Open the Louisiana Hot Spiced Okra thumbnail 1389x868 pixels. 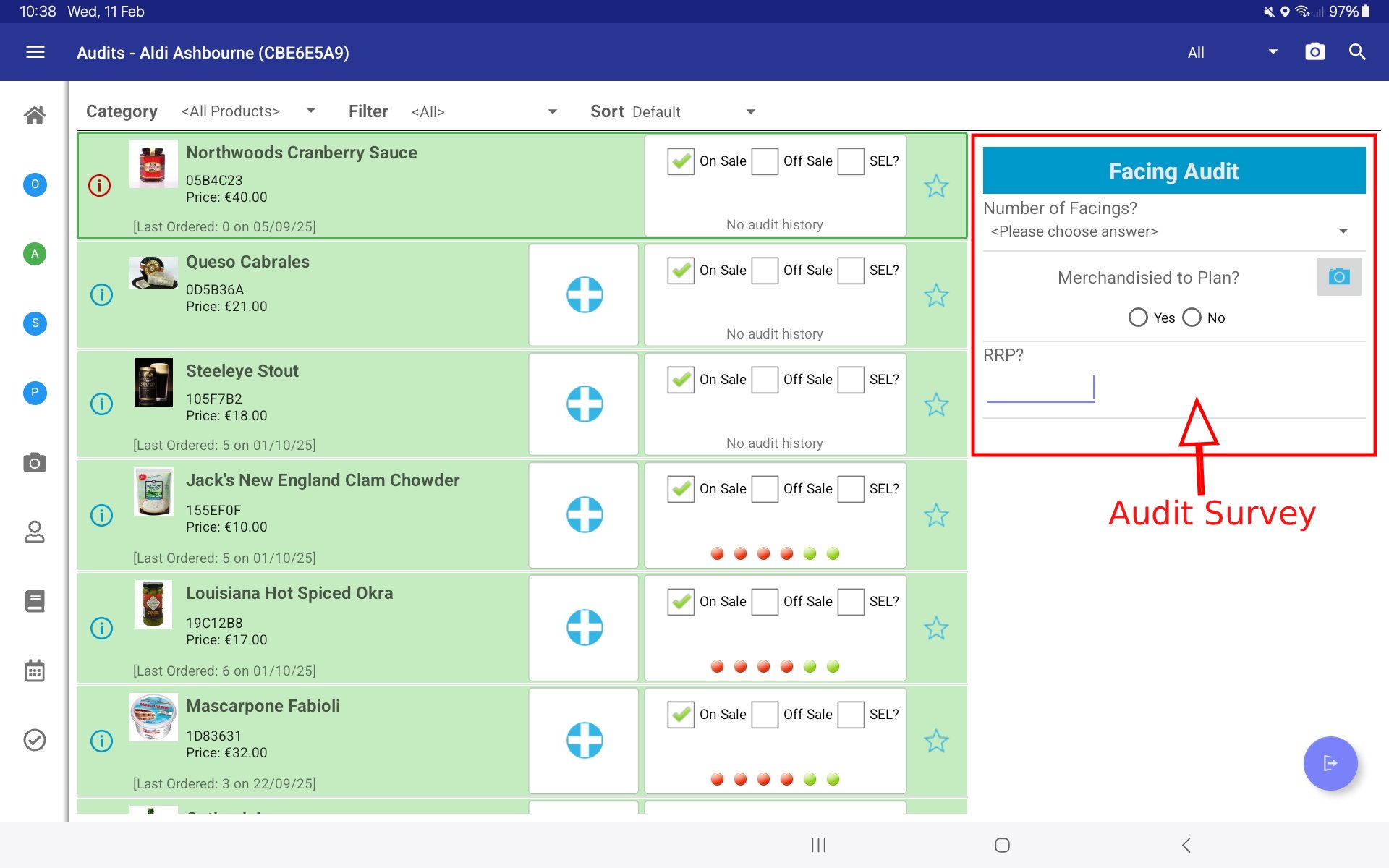[x=153, y=604]
